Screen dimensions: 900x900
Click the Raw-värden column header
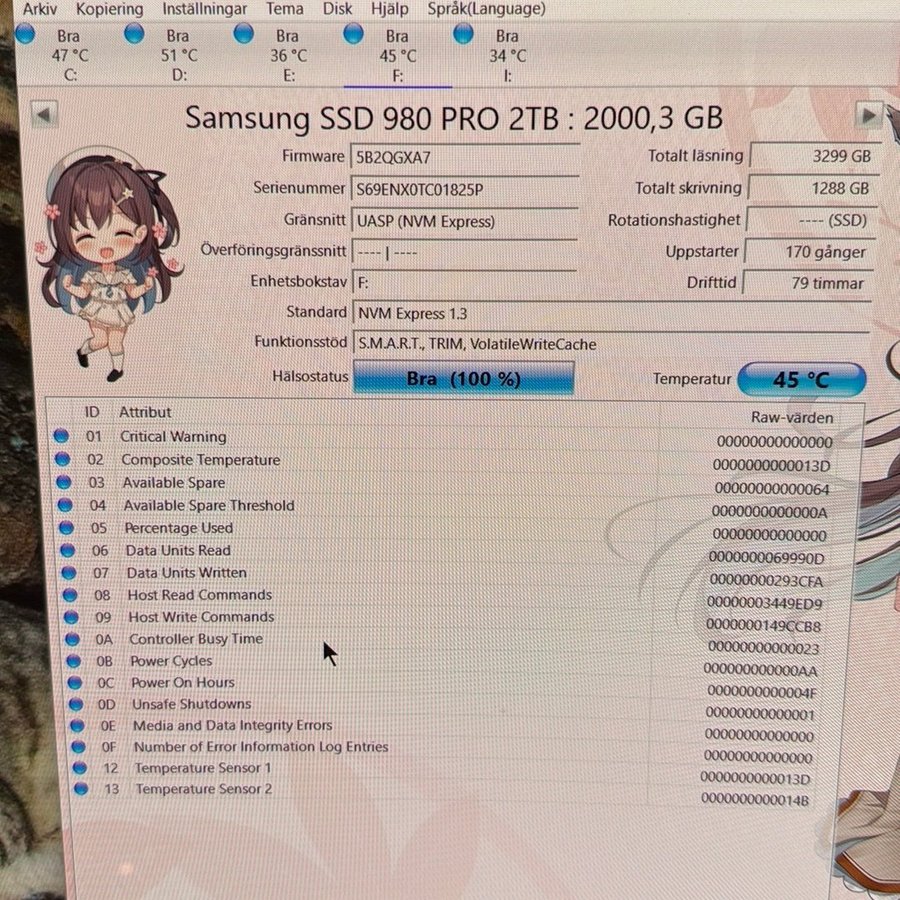tap(791, 417)
